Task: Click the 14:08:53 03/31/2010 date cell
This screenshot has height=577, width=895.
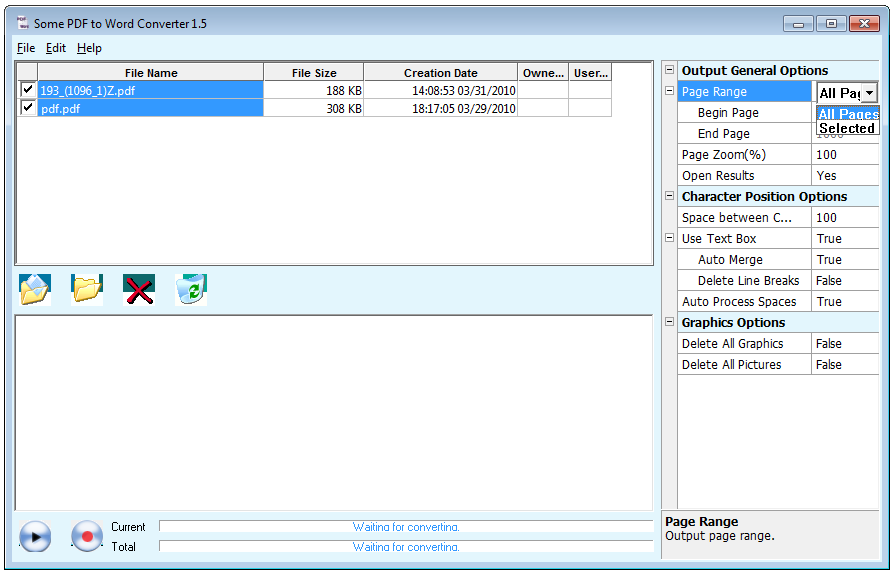Action: pyautogui.click(x=441, y=90)
